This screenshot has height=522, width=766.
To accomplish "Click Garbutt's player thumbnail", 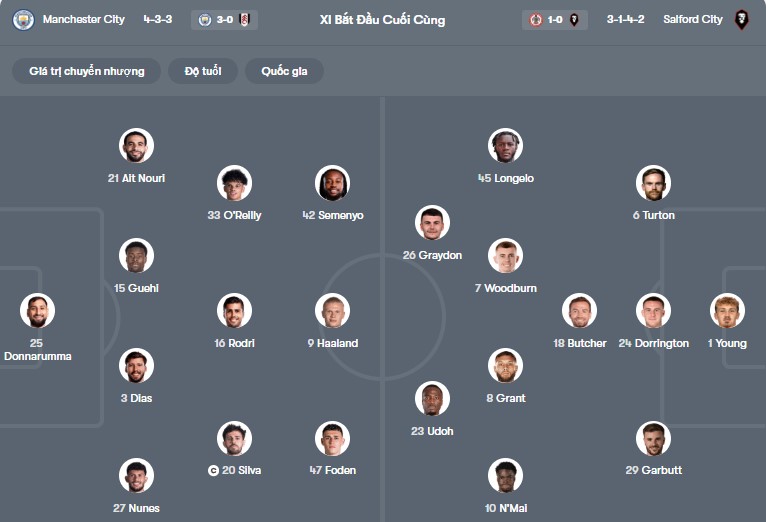I will tap(653, 438).
